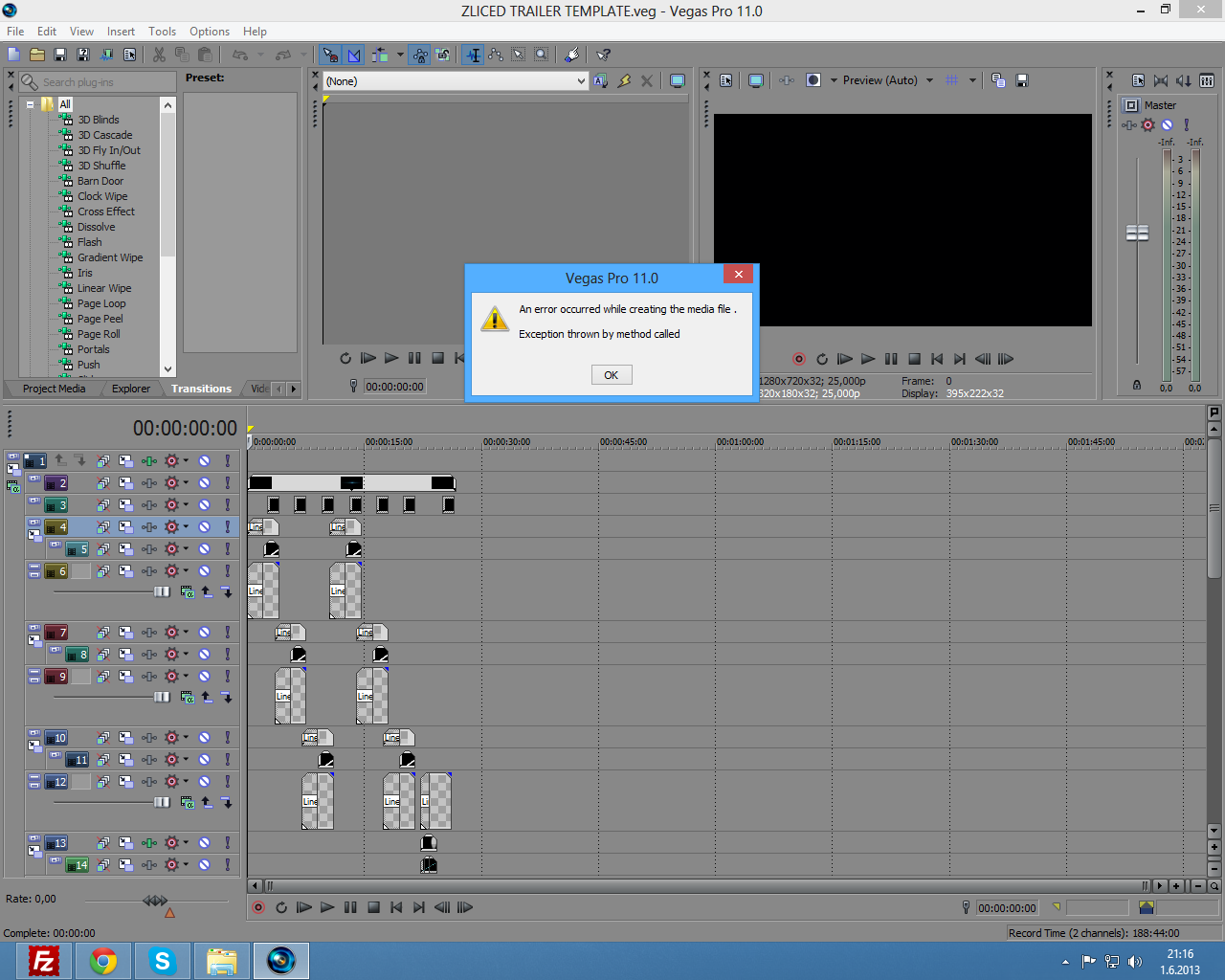Open the Tools menu
1225x980 pixels.
162,32
